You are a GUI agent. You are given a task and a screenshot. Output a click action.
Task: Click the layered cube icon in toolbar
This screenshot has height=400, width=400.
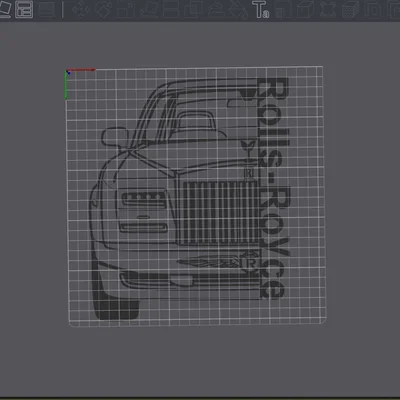pos(350,9)
